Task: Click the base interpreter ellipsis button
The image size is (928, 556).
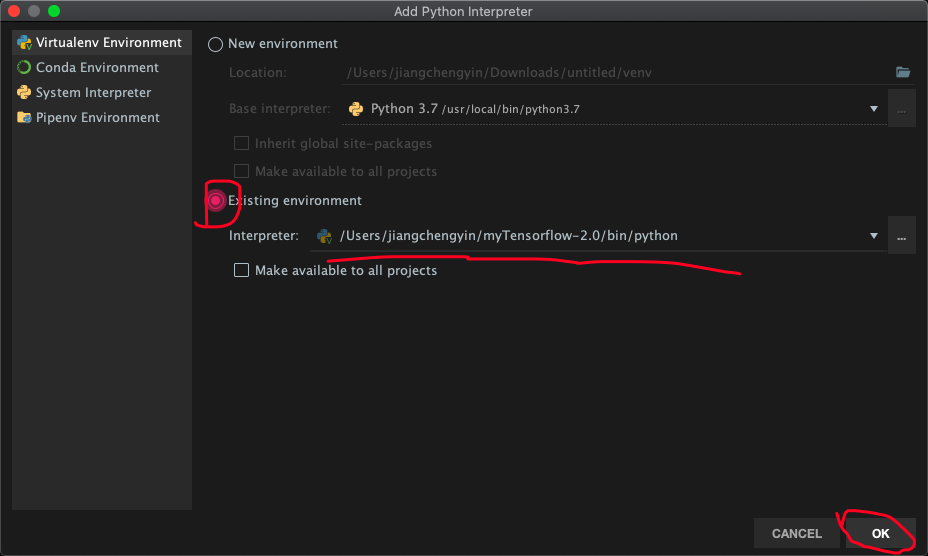Action: [x=901, y=109]
